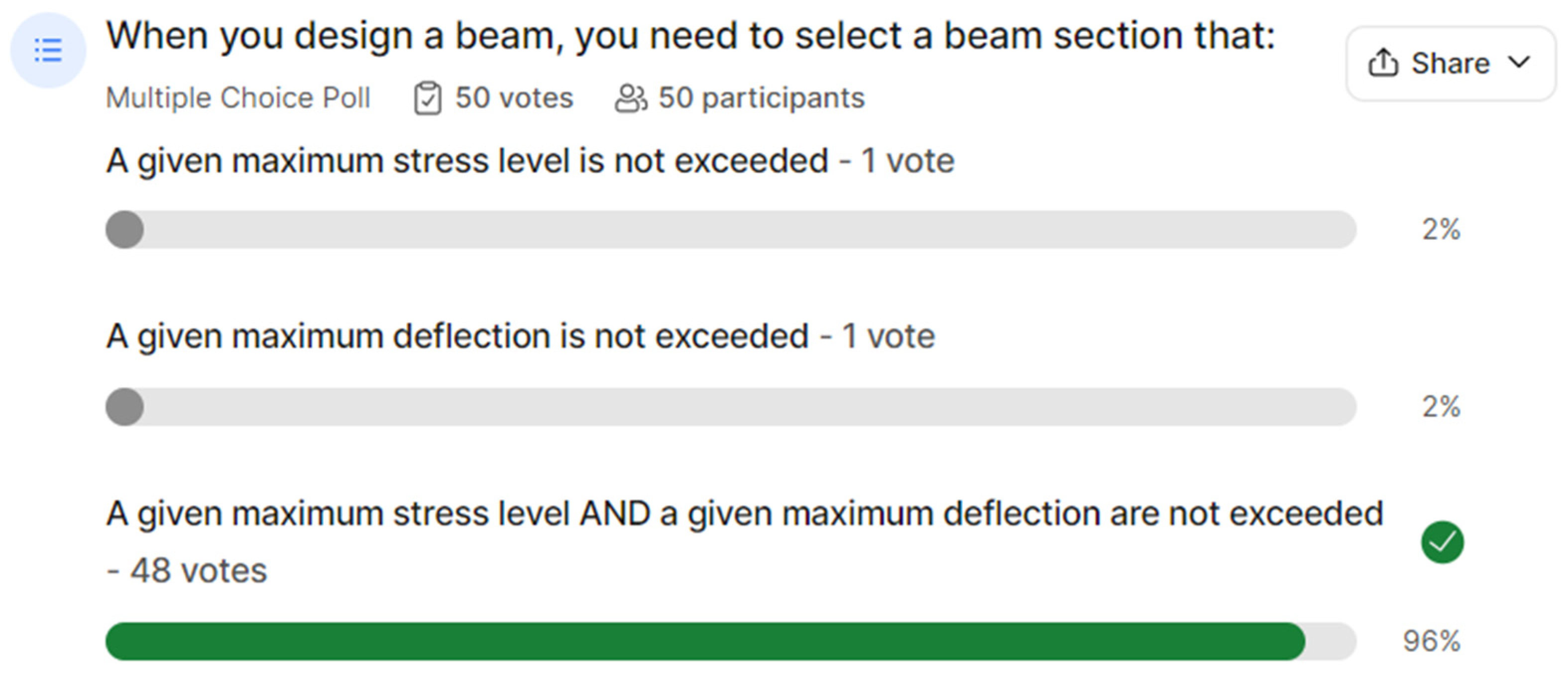The image size is (1568, 673).
Task: Click the "50 votes" count label
Action: pyautogui.click(x=514, y=98)
